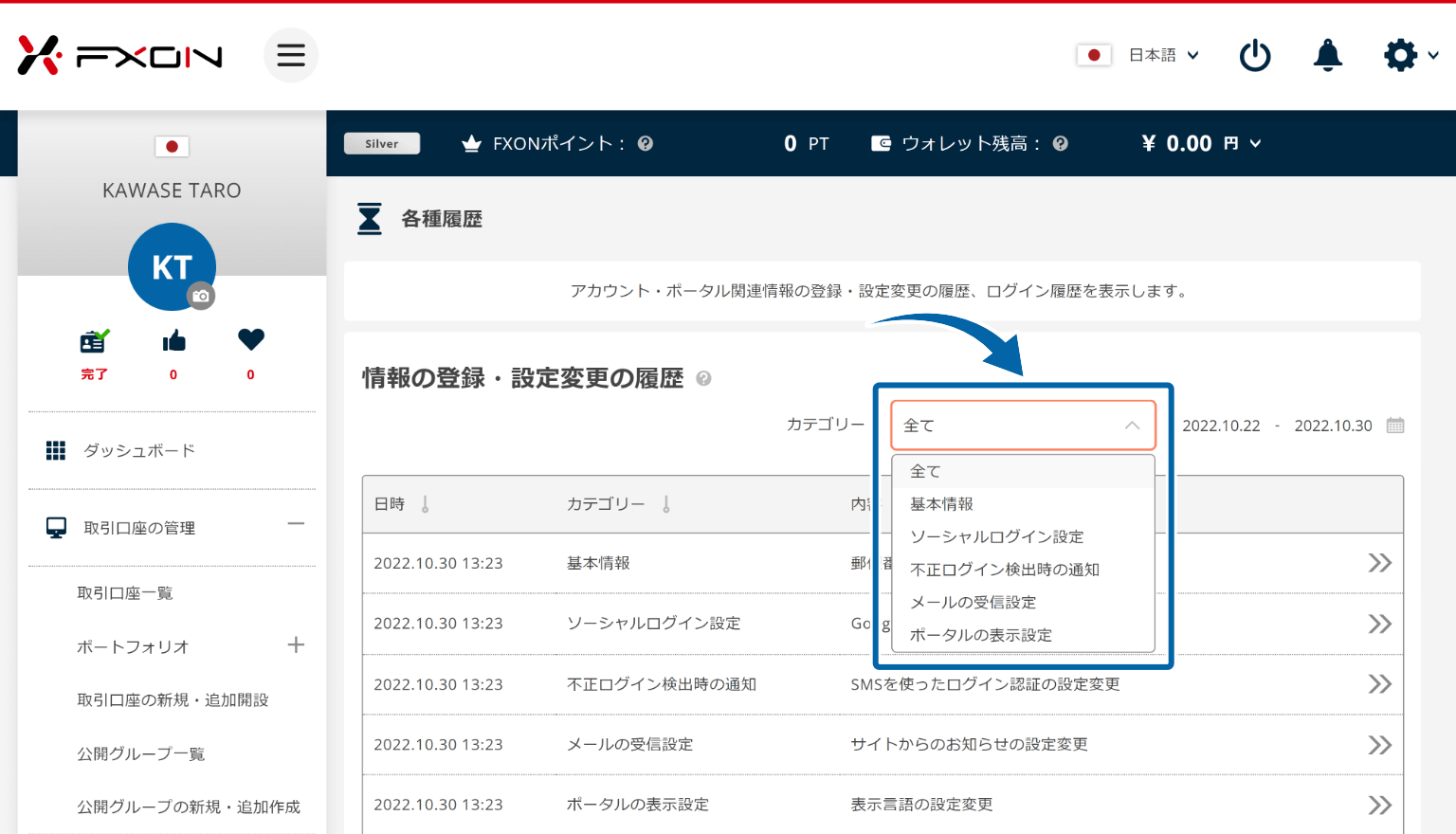Collapse the 取引口座の管理 section
1456x834 pixels.
tap(296, 523)
